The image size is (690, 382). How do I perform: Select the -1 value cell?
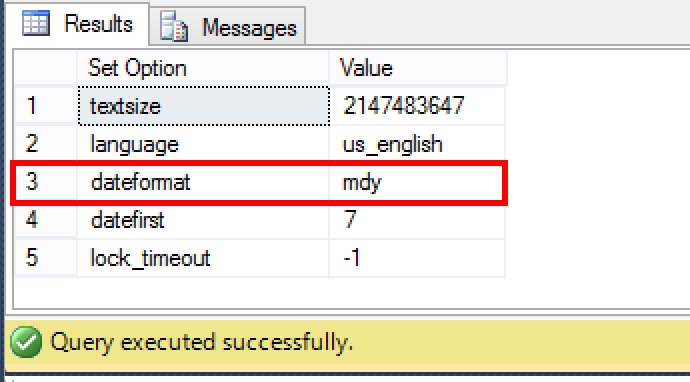[417, 258]
